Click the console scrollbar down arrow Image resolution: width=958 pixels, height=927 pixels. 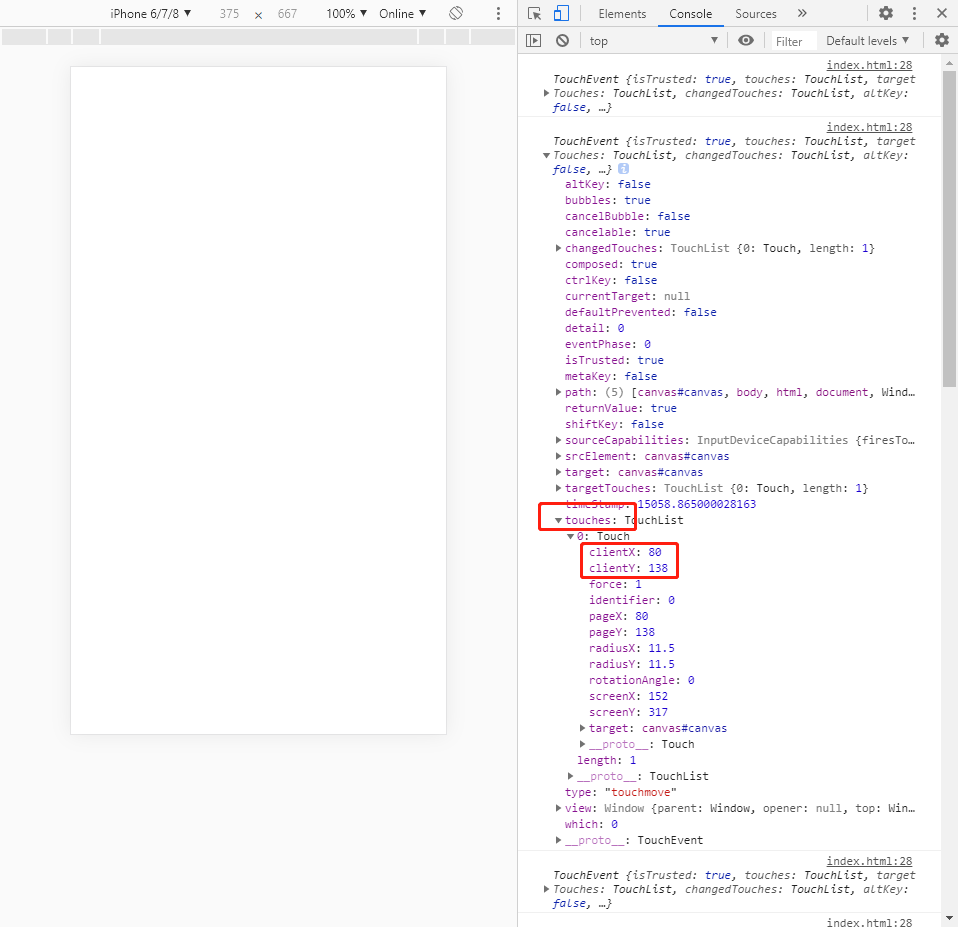[x=949, y=918]
